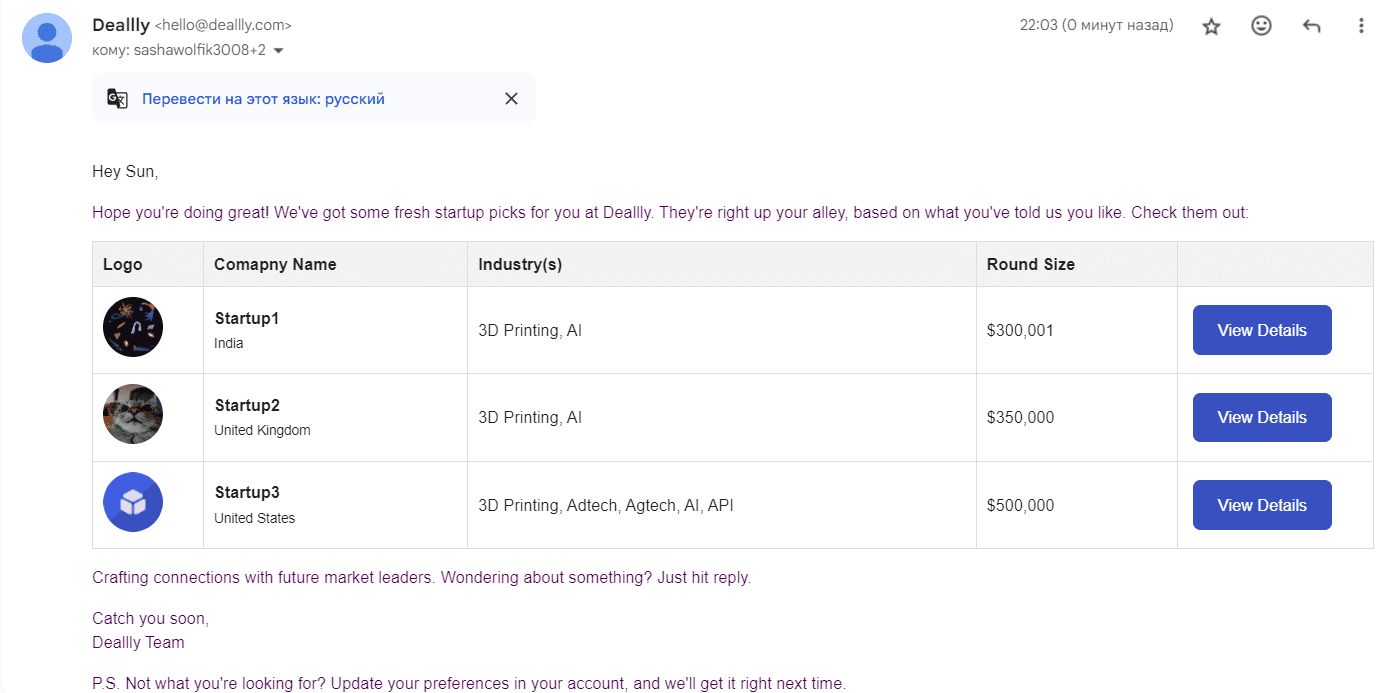The image size is (1386, 693).
Task: Select the Startup3 company name
Action: (x=247, y=492)
